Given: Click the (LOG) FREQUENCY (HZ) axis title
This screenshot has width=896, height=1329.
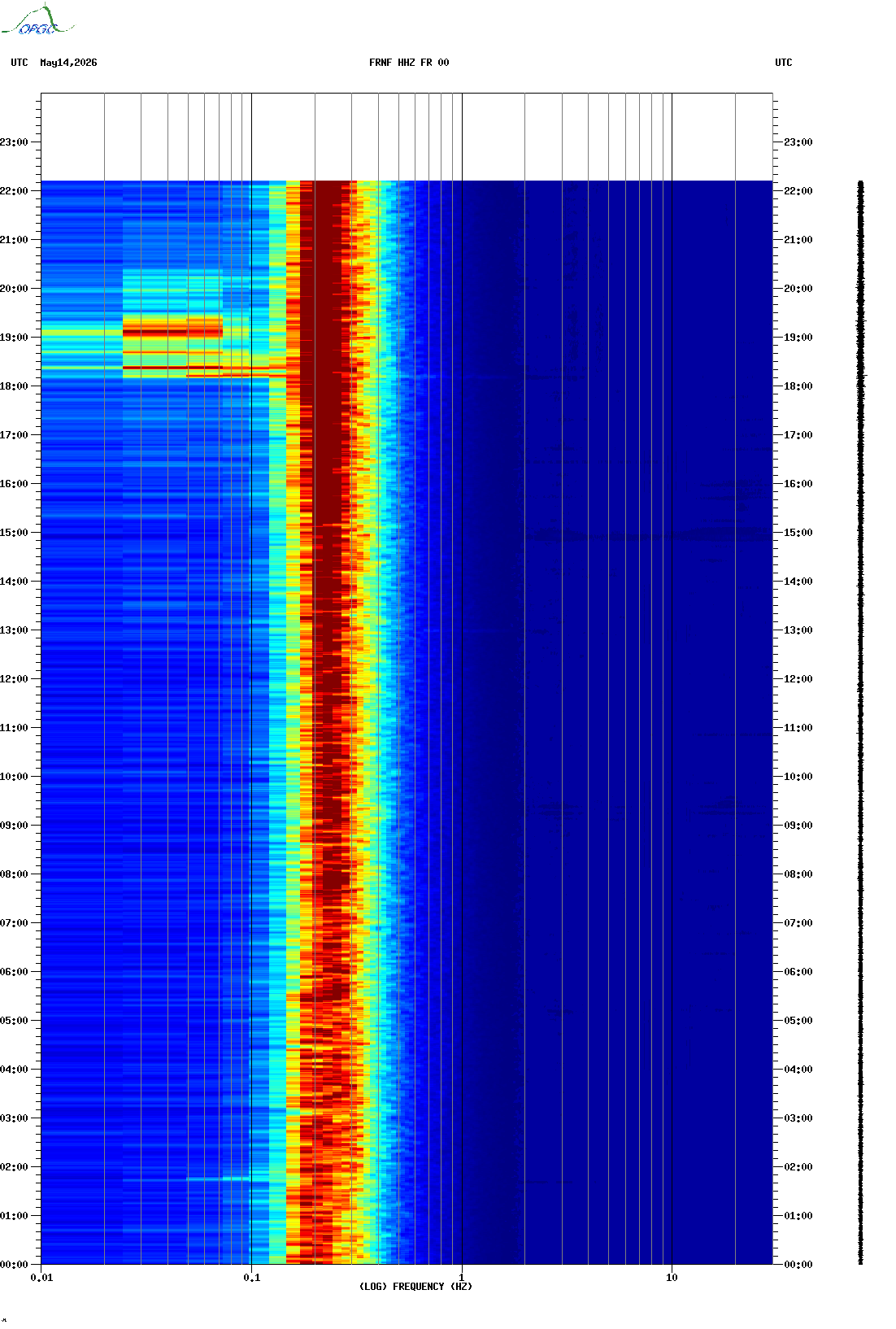Looking at the screenshot, I should pyautogui.click(x=415, y=1287).
